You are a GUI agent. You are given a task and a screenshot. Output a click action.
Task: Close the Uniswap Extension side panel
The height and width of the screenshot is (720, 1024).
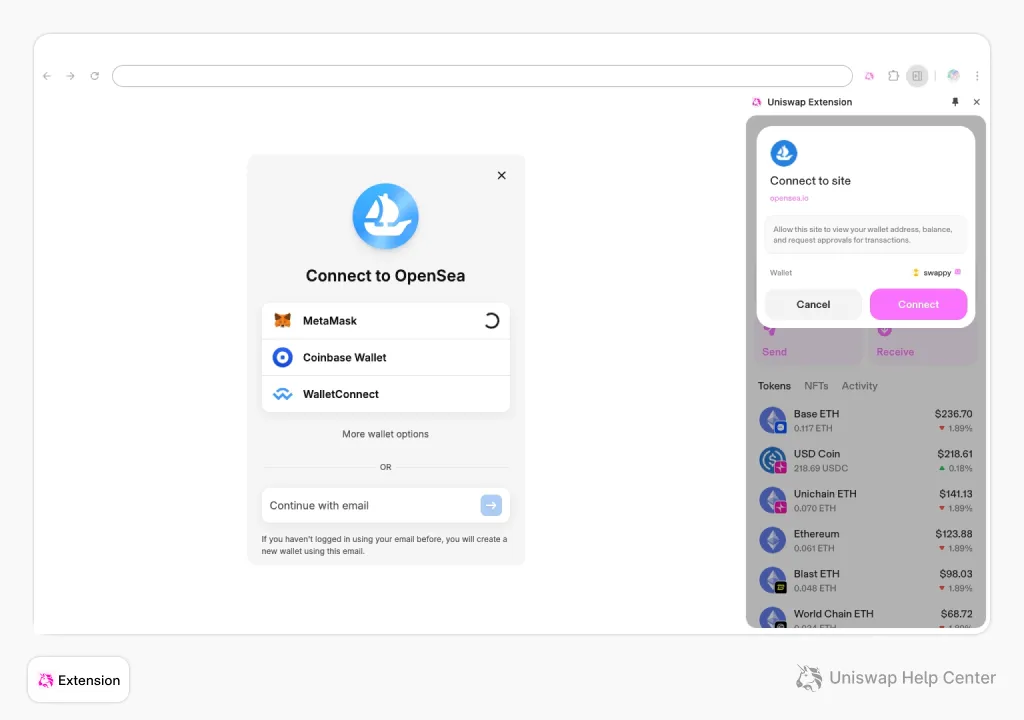click(976, 102)
